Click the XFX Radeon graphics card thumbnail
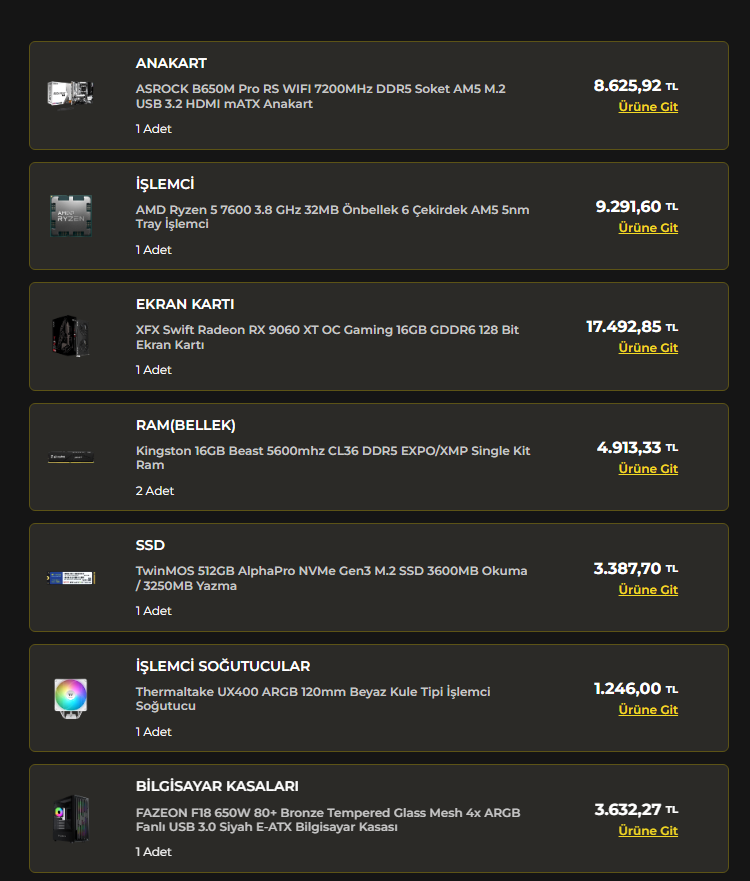750x881 pixels. click(71, 336)
